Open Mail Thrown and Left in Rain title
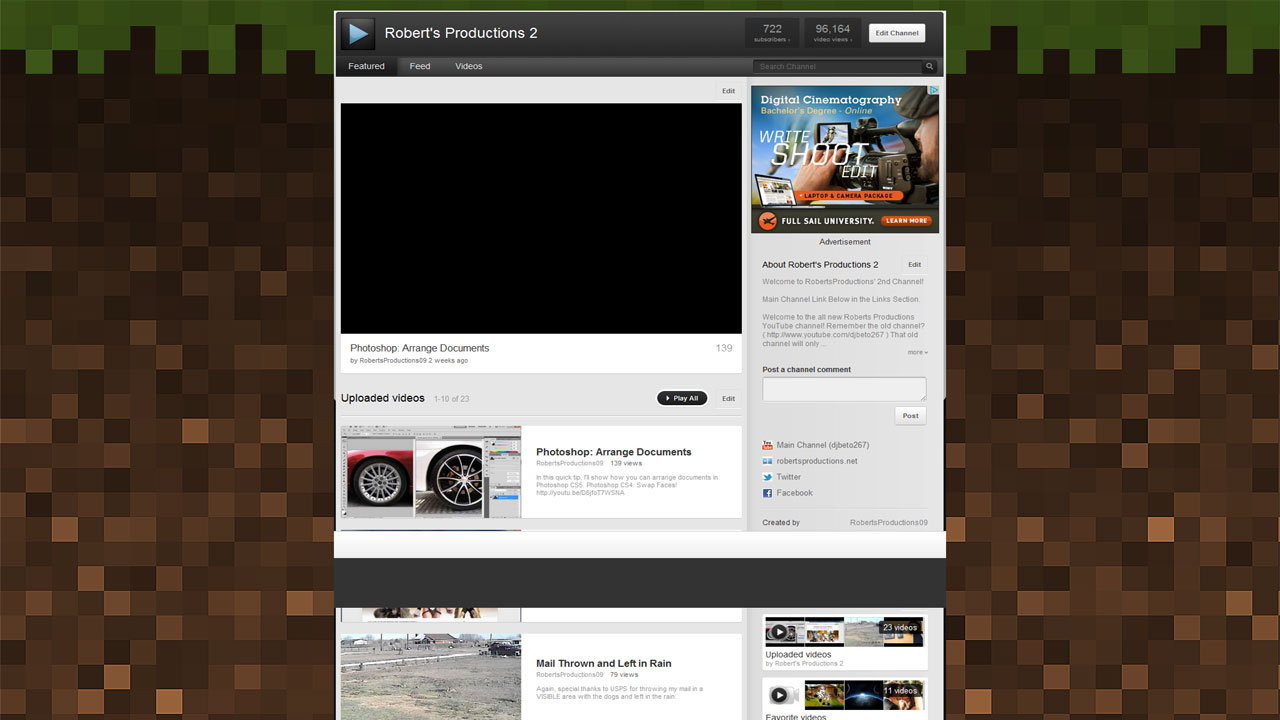The width and height of the screenshot is (1280, 720). 603,663
